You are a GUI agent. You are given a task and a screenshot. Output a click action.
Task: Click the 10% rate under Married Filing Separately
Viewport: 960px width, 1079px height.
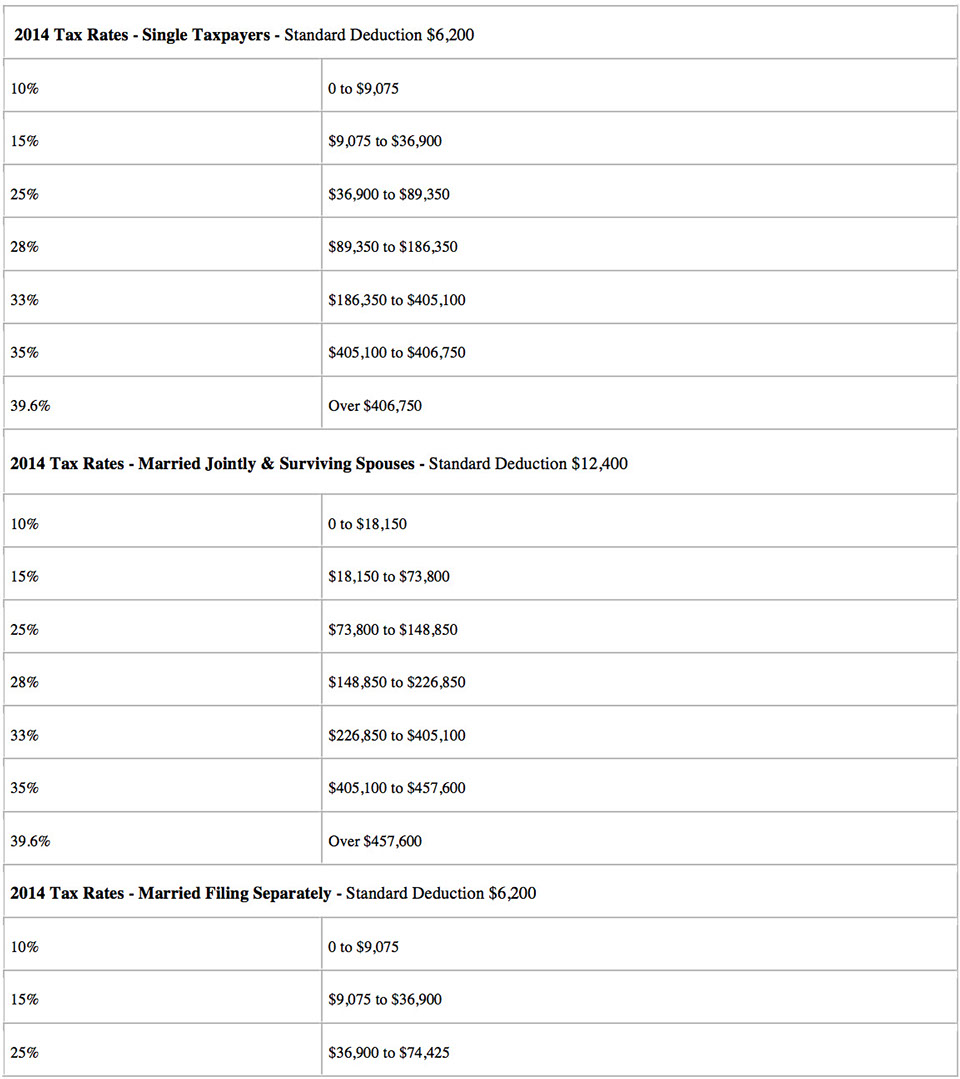(x=24, y=946)
